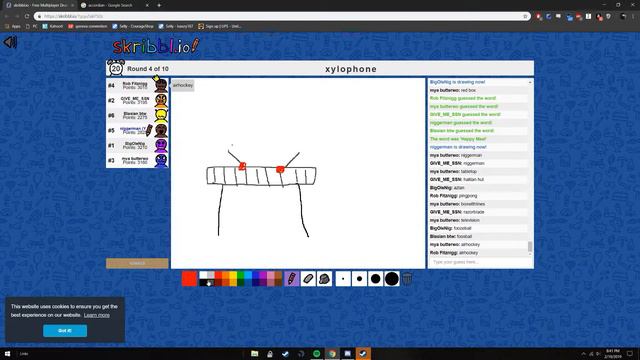Select the GIVE_ME_SSN player row
The image size is (640, 360).
tap(137, 100)
